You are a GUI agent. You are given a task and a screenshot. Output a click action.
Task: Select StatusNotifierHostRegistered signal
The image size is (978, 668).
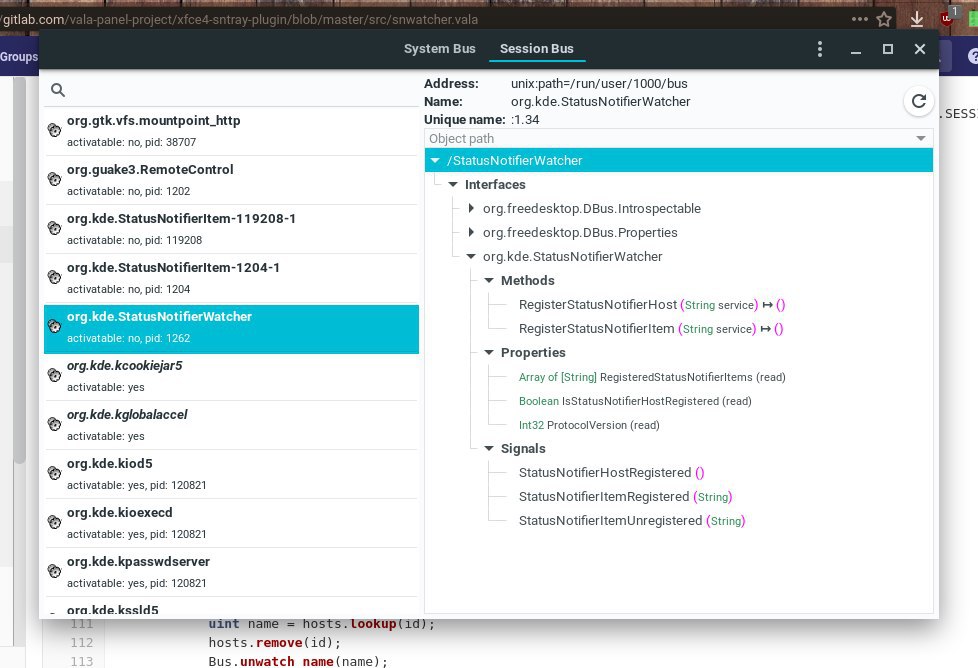[x=611, y=473]
